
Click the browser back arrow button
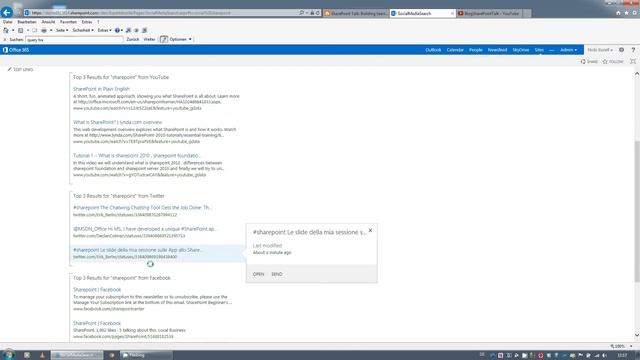[x=7, y=12]
